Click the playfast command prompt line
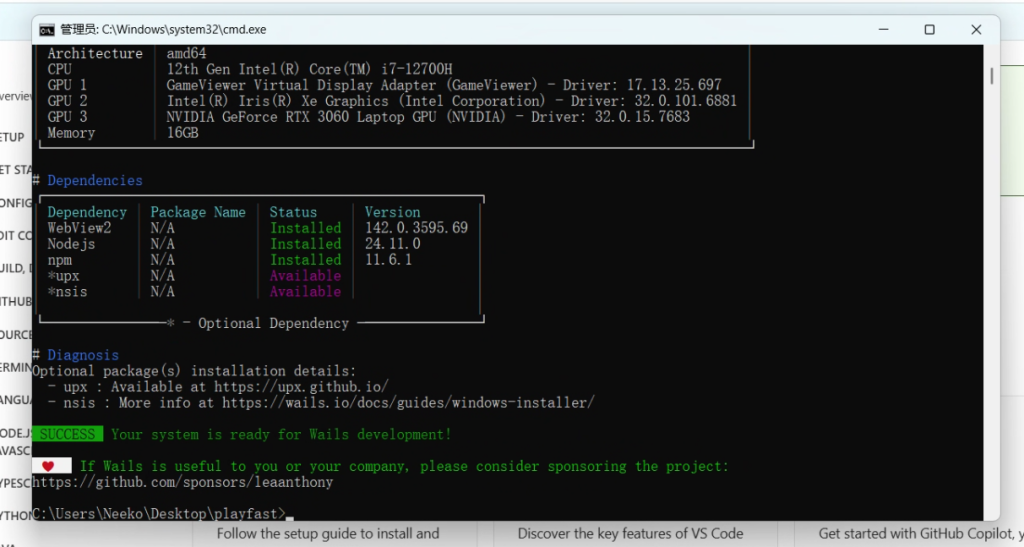The image size is (1024, 547). pos(160,513)
